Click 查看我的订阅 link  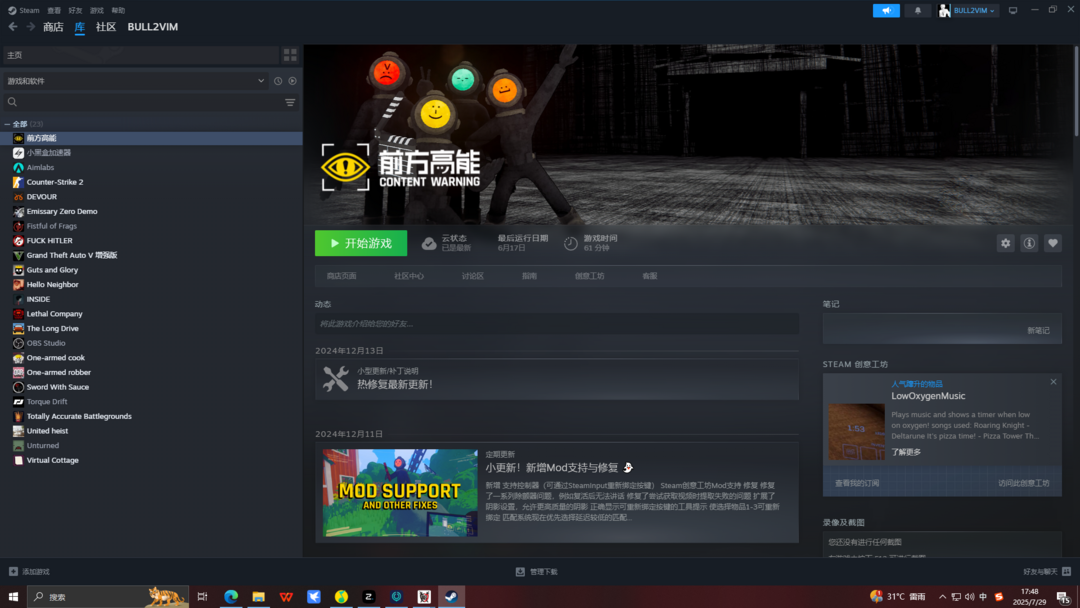click(857, 483)
